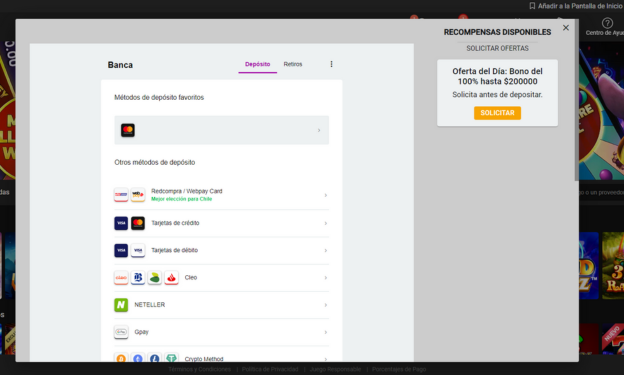
Task: Expand the Tarjetas de débito chevron
Action: pos(326,250)
